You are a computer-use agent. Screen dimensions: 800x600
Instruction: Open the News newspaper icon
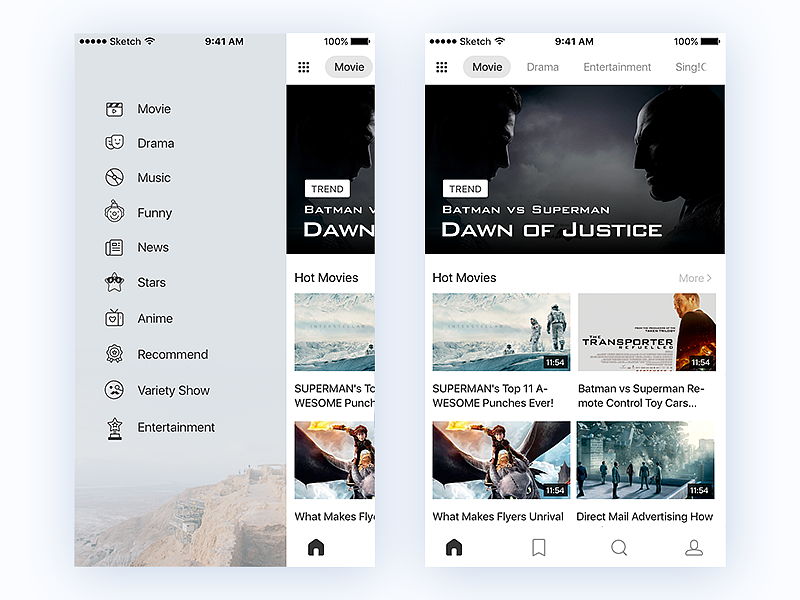pyautogui.click(x=114, y=247)
